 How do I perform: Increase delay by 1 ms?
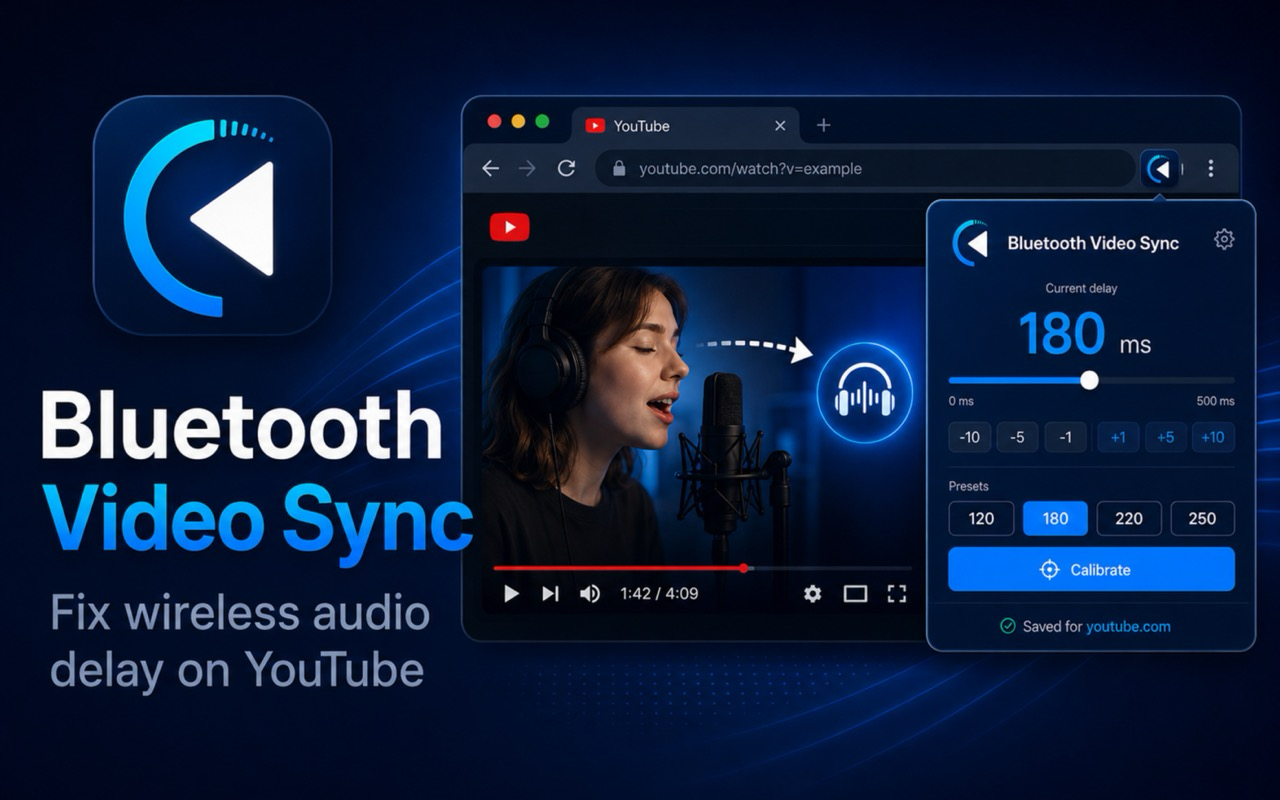(x=1118, y=437)
